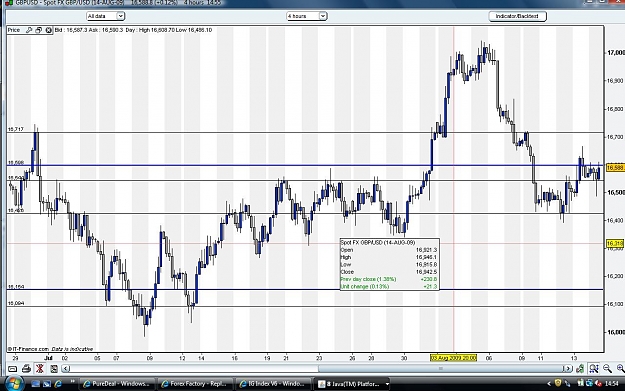Screen dimensions: 625x391
Task: Switch to Forex Factory window in taskbar
Action: pos(195,384)
